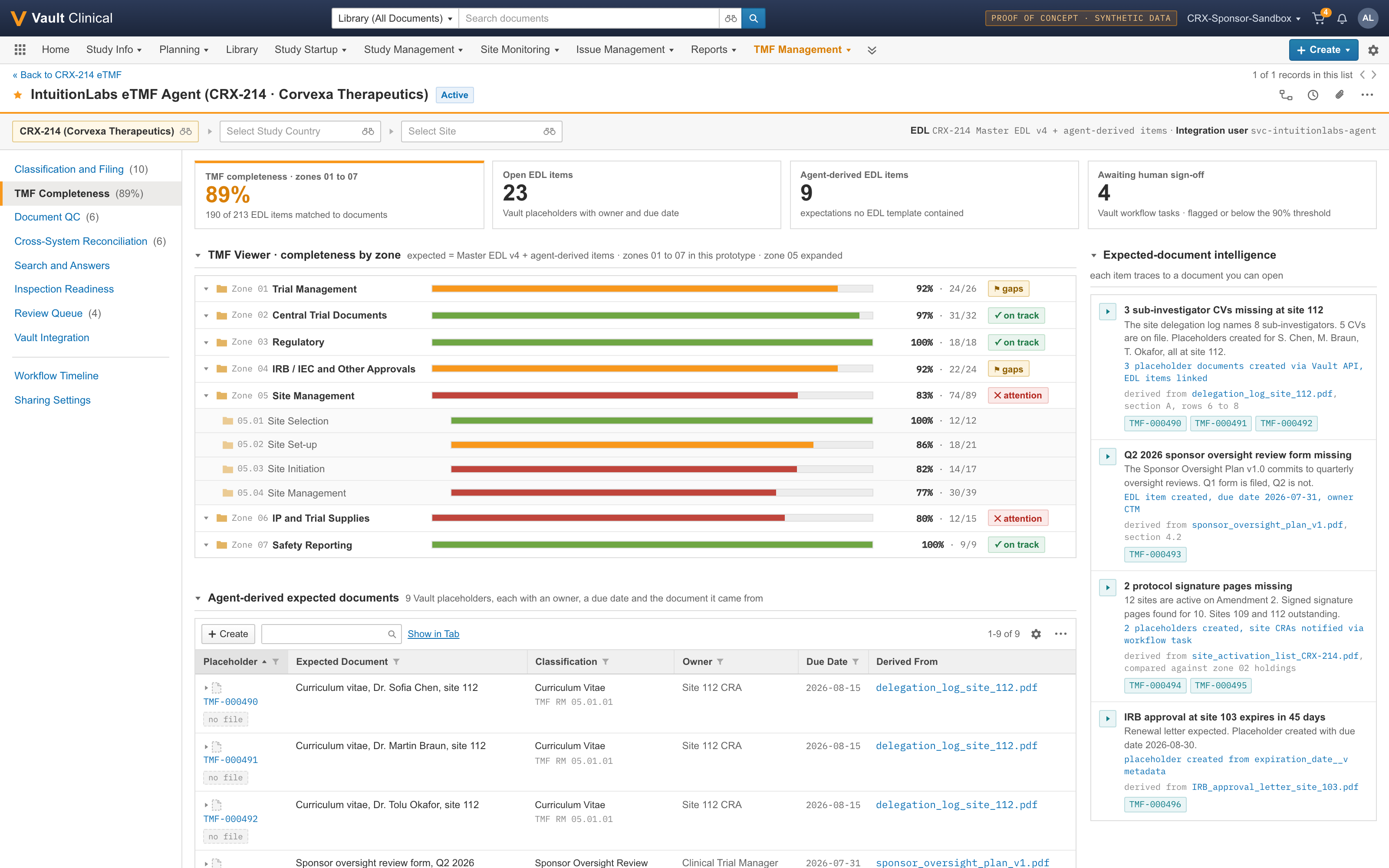Open the TMF Management tab
The image size is (1389, 868).
tap(802, 50)
